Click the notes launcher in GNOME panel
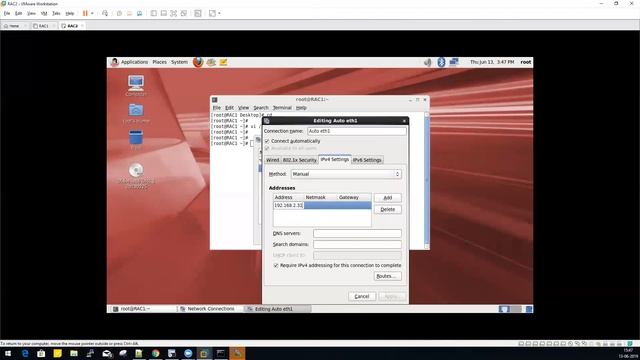This screenshot has height=360, width=640. tap(223, 62)
